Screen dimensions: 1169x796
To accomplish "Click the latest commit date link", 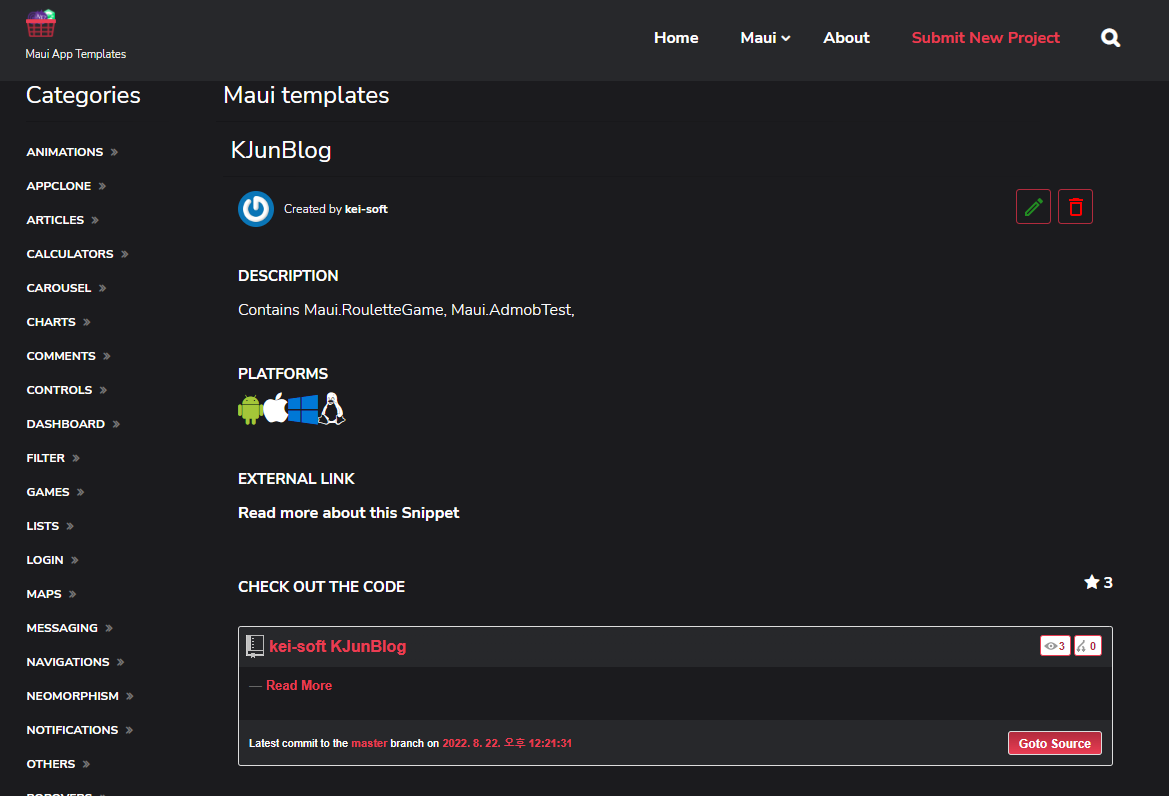I will coord(507,743).
